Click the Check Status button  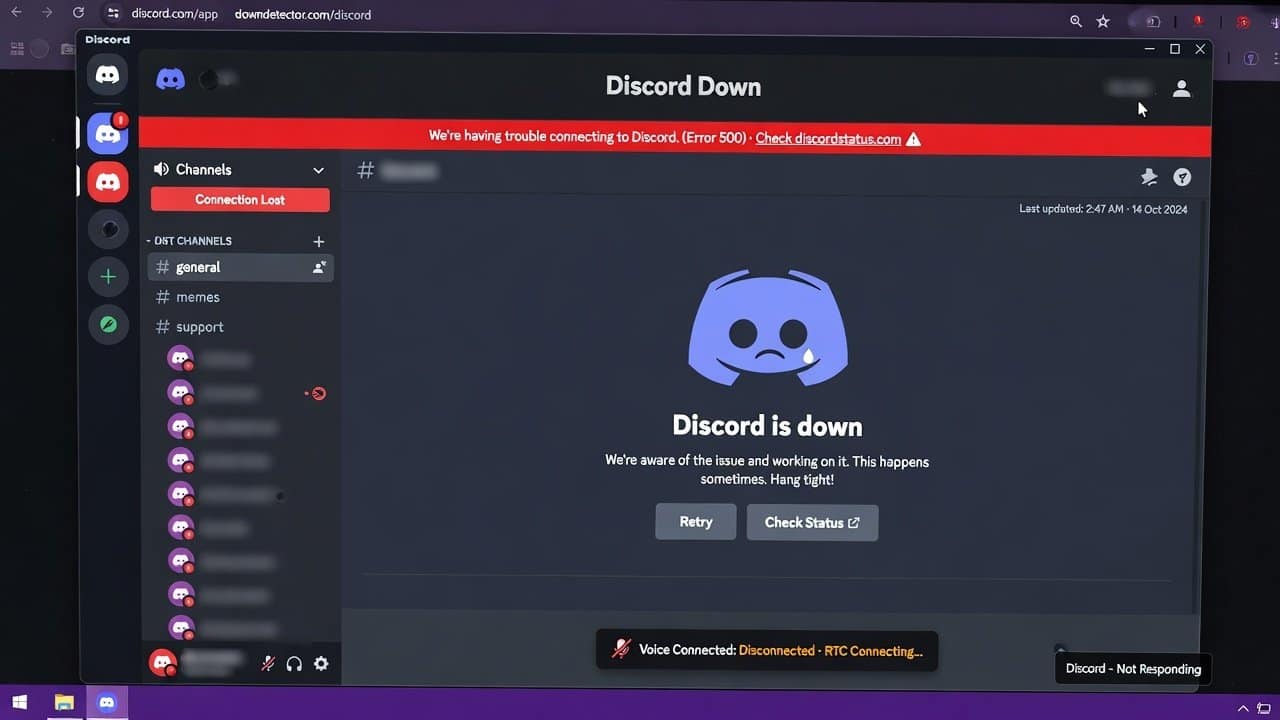coord(812,522)
